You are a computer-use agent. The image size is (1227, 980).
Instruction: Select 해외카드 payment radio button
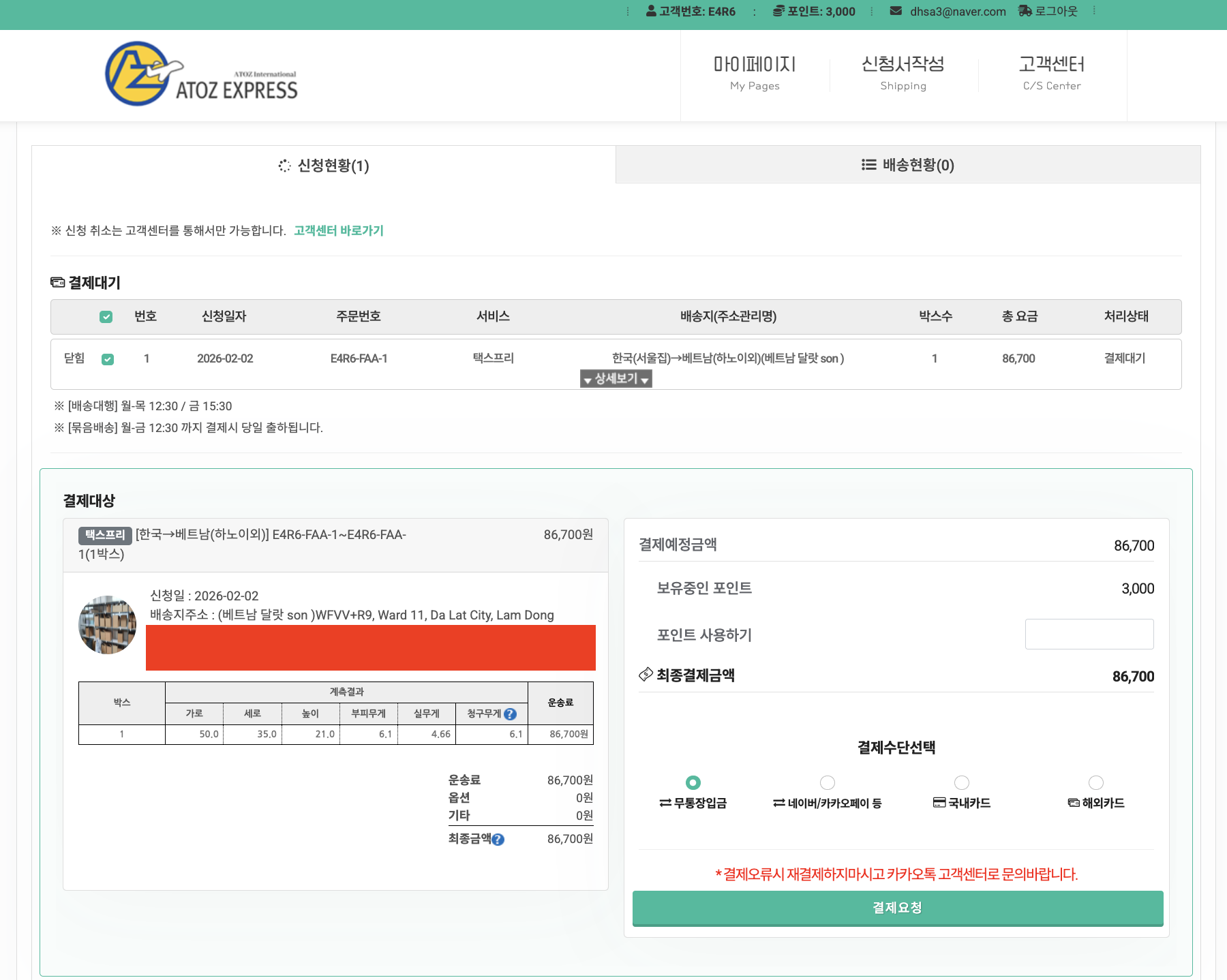click(x=1096, y=782)
